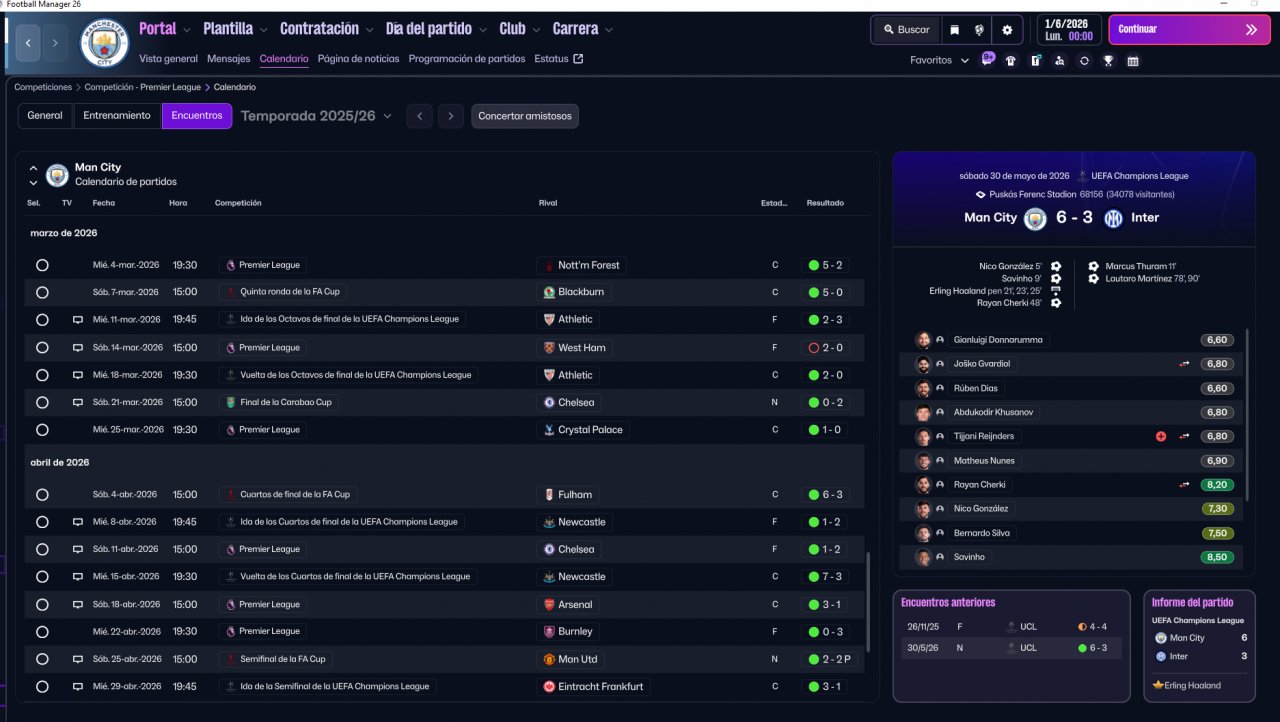Image resolution: width=1280 pixels, height=722 pixels.
Task: Open the messages bubble with 9+ badge
Action: pos(988,59)
